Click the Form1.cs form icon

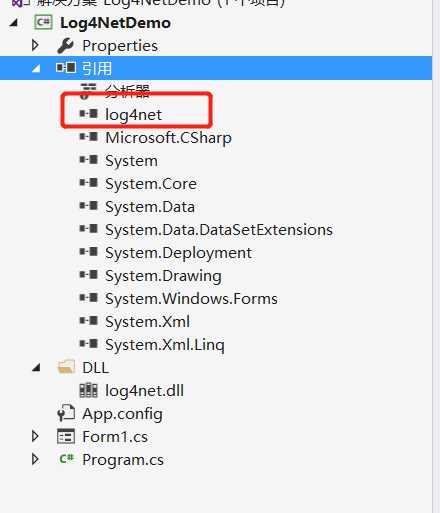pyautogui.click(x=66, y=436)
